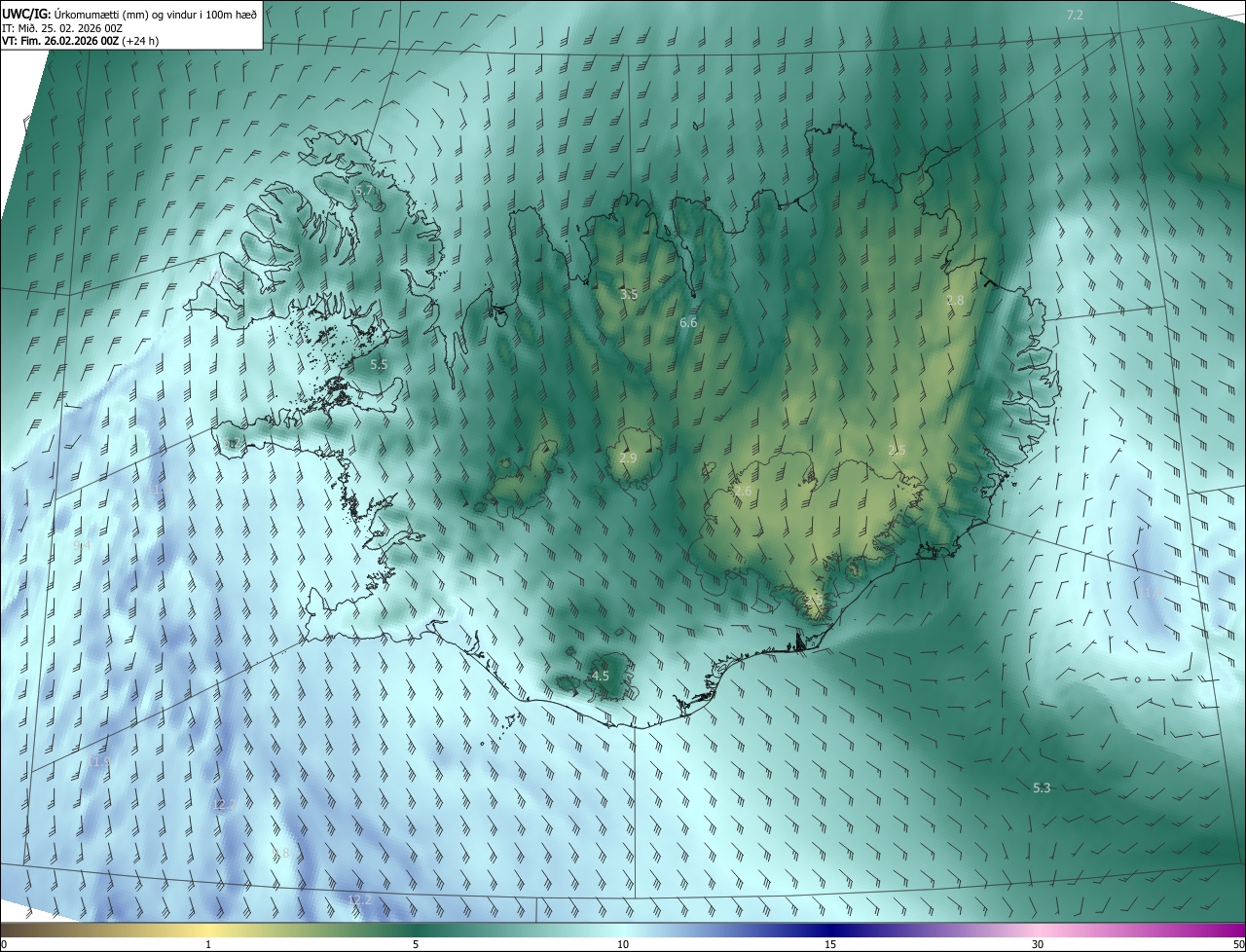The height and width of the screenshot is (952, 1246).
Task: Click the 7.2 value label
Action: click(1075, 15)
